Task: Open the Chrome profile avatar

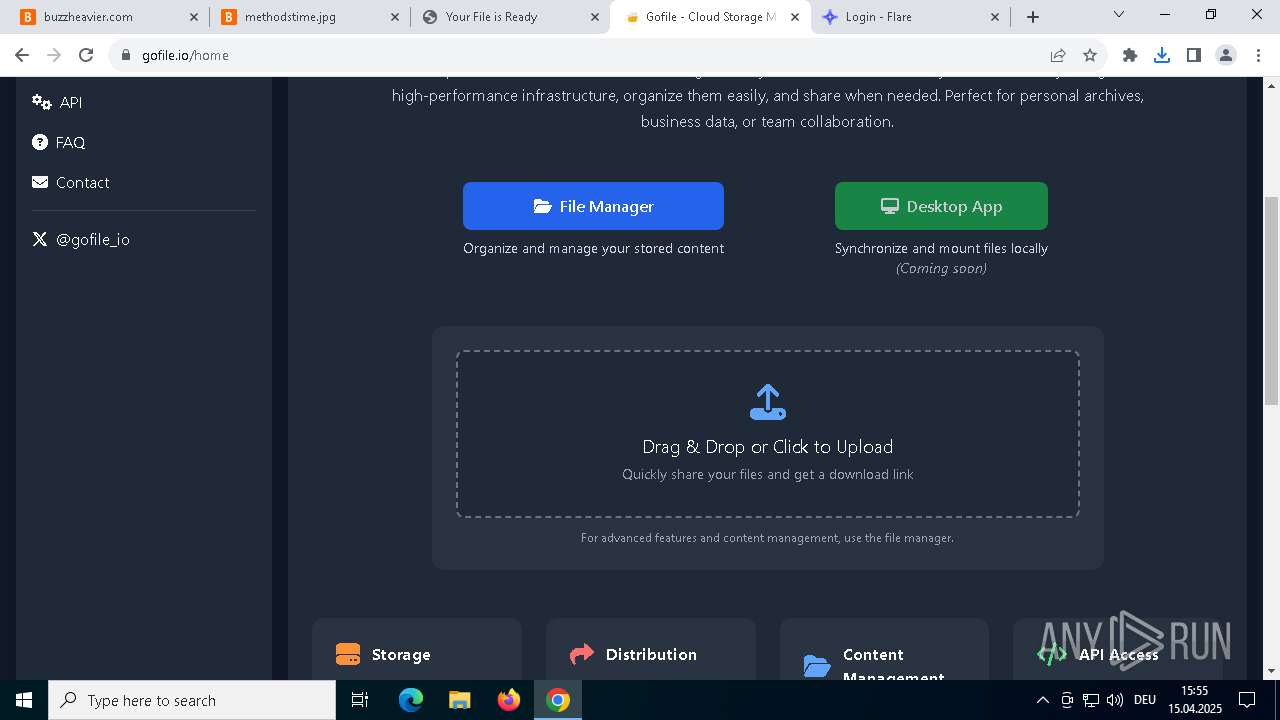Action: (x=1226, y=55)
